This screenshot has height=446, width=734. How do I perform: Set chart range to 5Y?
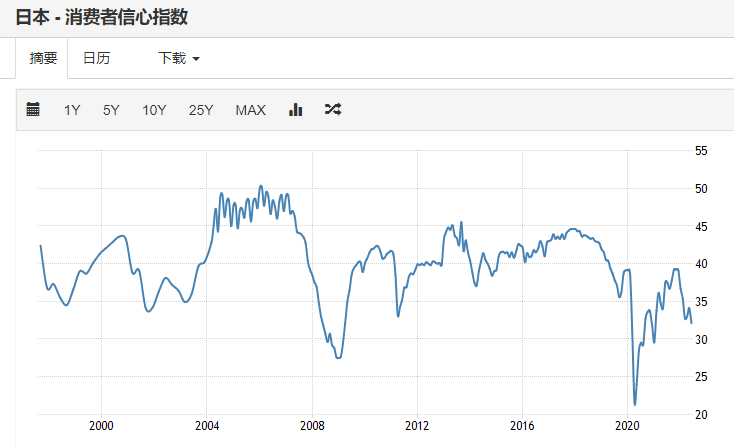111,110
